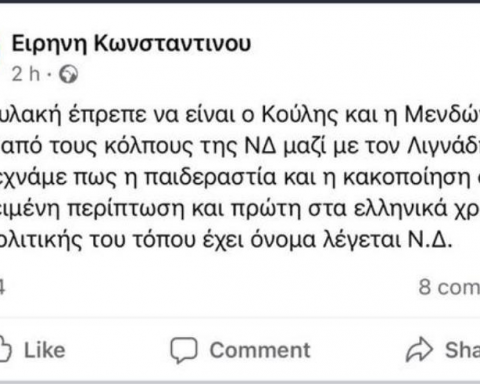Click the Share label text
Image resolution: width=480 pixels, height=384 pixels.
coord(463,350)
